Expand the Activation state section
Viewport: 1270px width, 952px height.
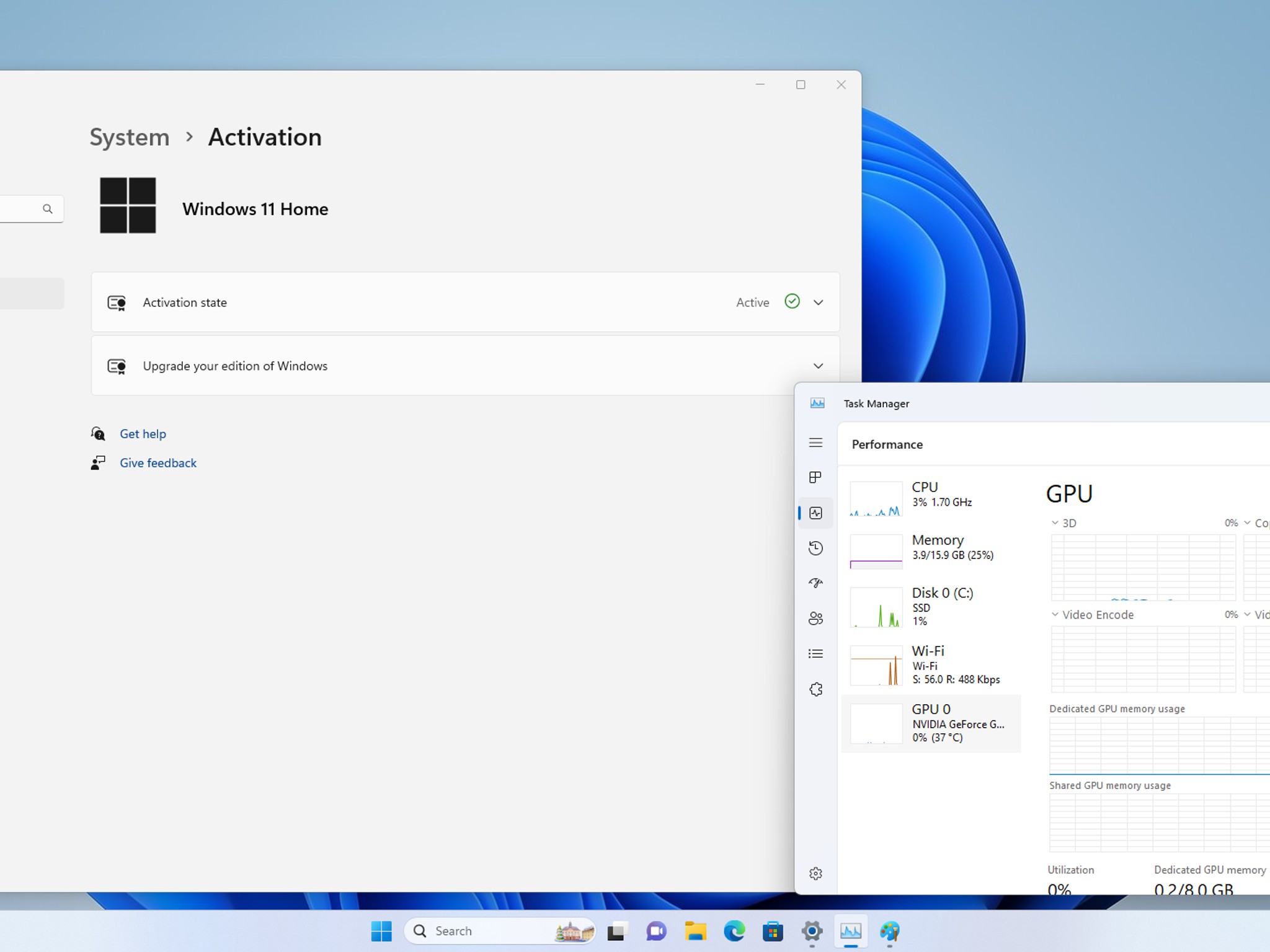point(465,302)
